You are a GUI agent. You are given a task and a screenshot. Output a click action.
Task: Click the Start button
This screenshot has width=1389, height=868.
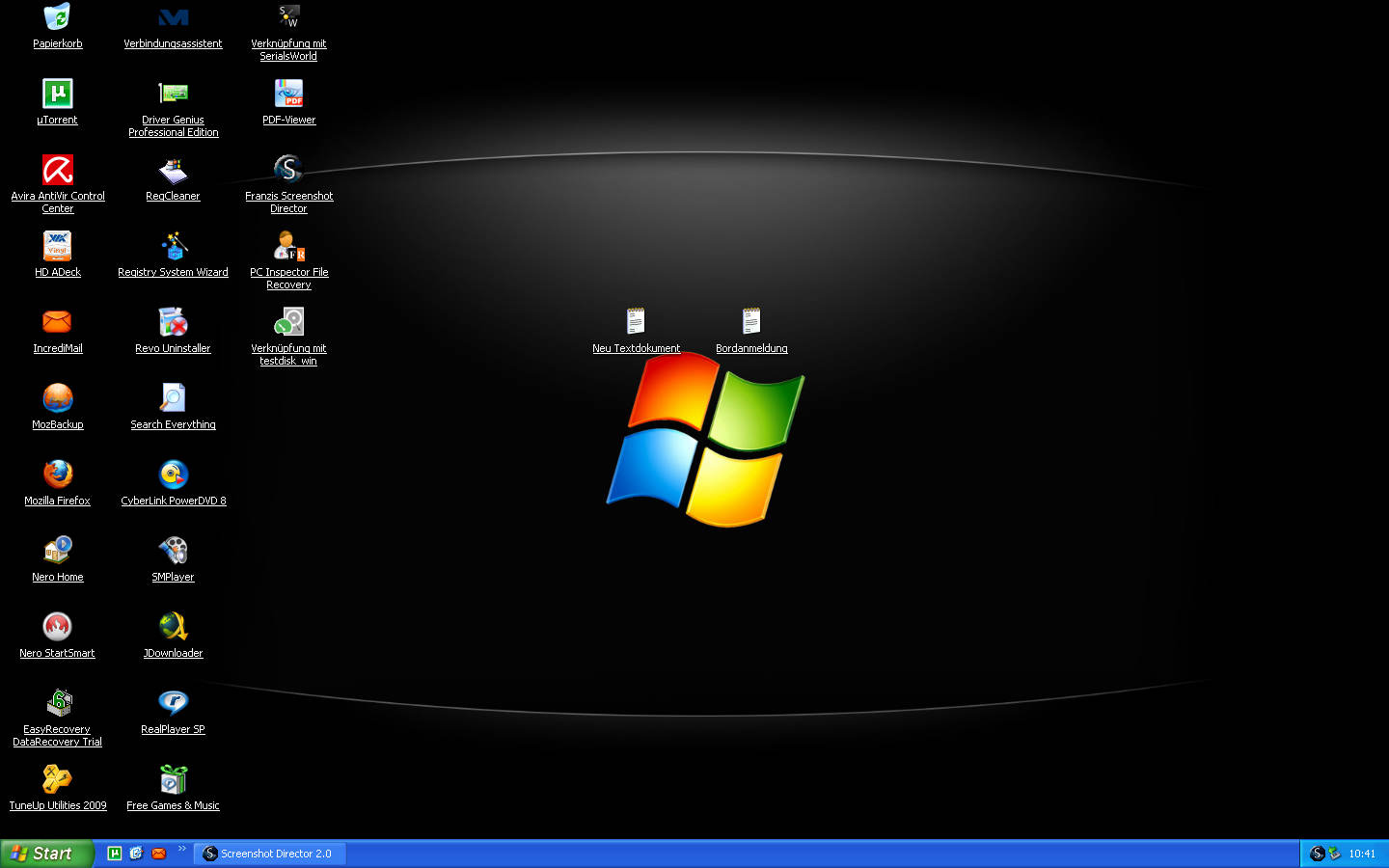tap(47, 854)
